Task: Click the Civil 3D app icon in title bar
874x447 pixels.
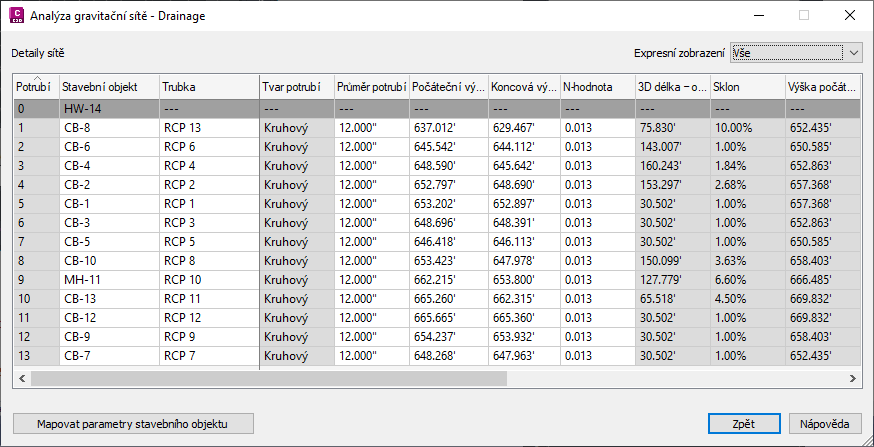Action: coord(17,16)
